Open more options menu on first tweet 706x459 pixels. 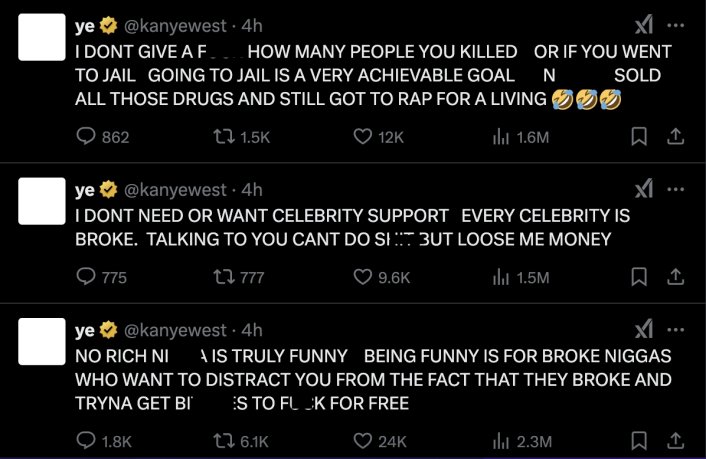click(x=676, y=25)
